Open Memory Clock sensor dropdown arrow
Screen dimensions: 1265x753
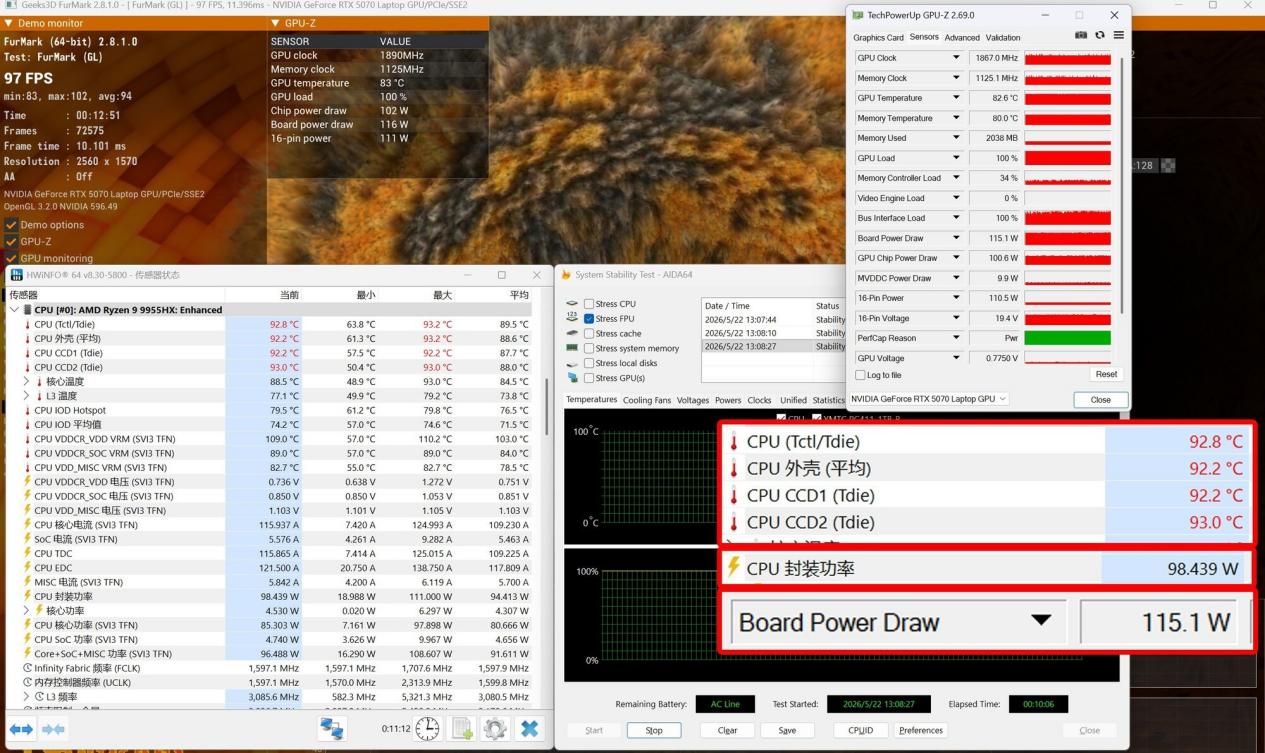pos(956,78)
